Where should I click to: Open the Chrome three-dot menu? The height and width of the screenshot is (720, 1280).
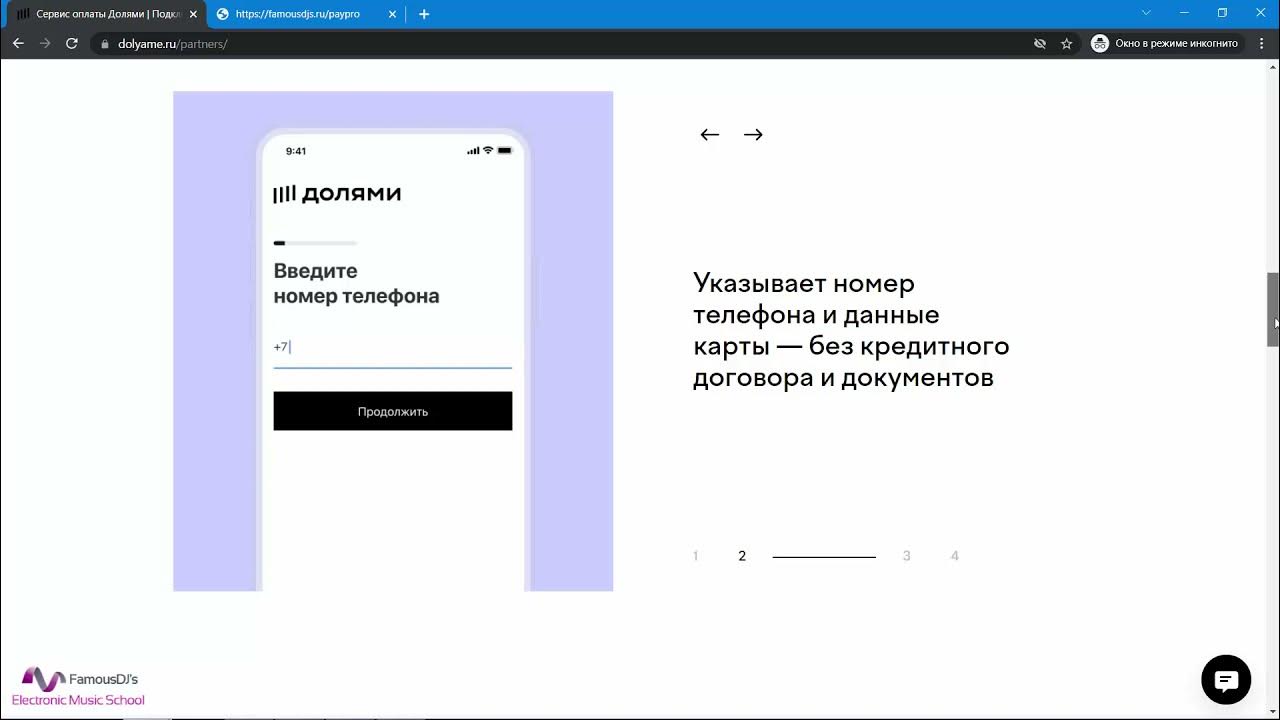(1261, 43)
